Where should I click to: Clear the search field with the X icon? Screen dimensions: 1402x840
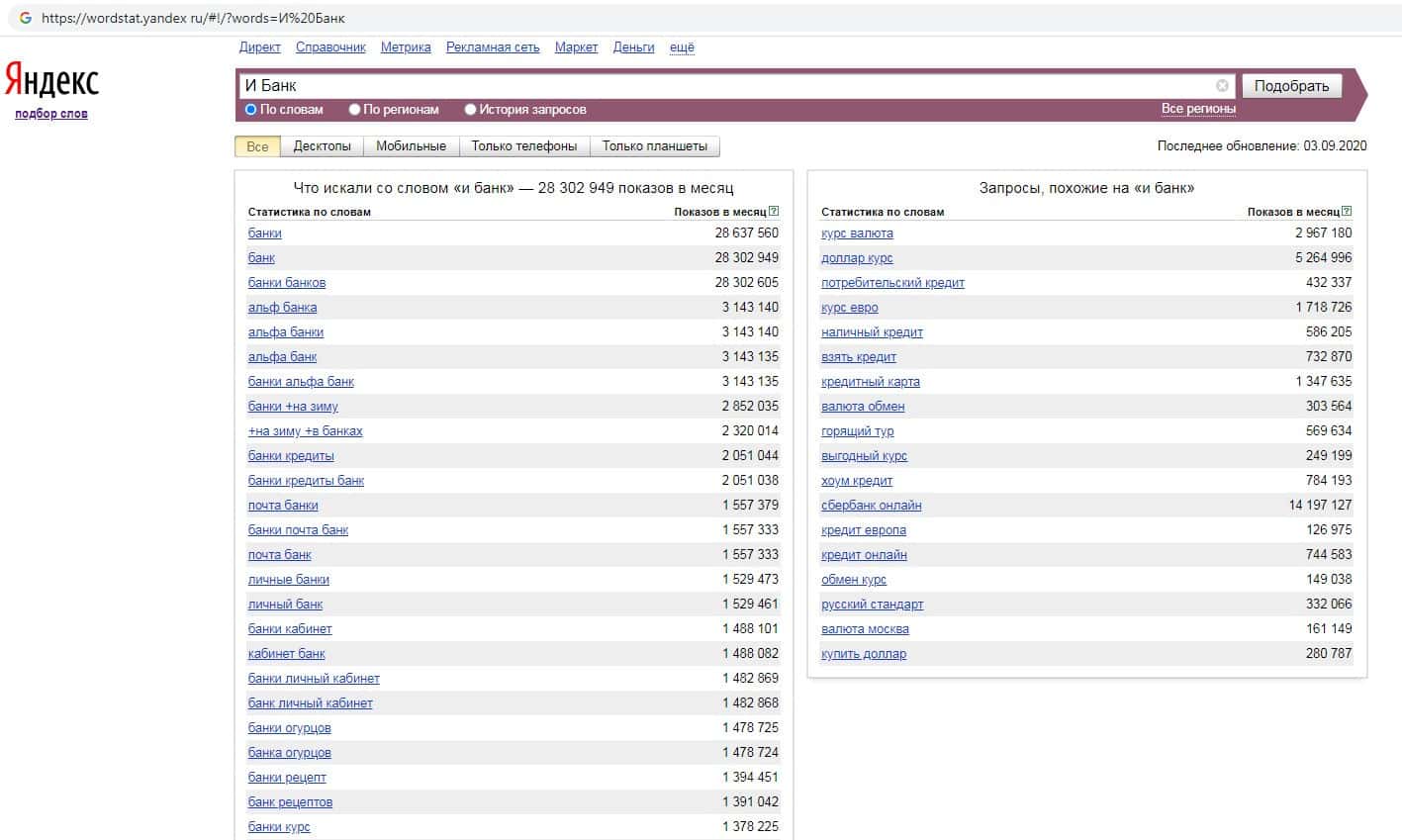pyautogui.click(x=1222, y=86)
